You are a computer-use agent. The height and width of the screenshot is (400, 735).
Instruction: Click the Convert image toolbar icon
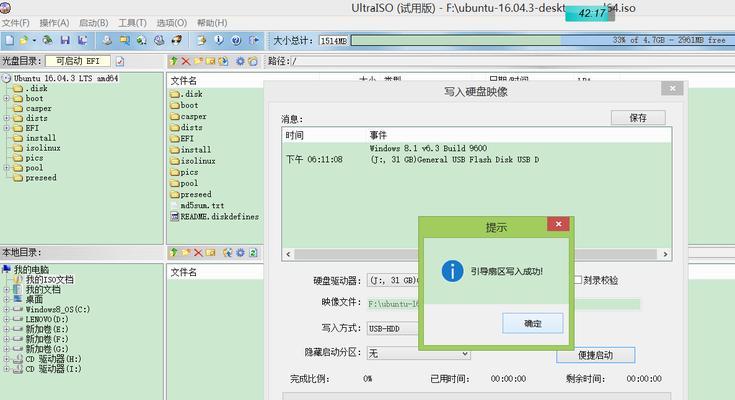142,40
